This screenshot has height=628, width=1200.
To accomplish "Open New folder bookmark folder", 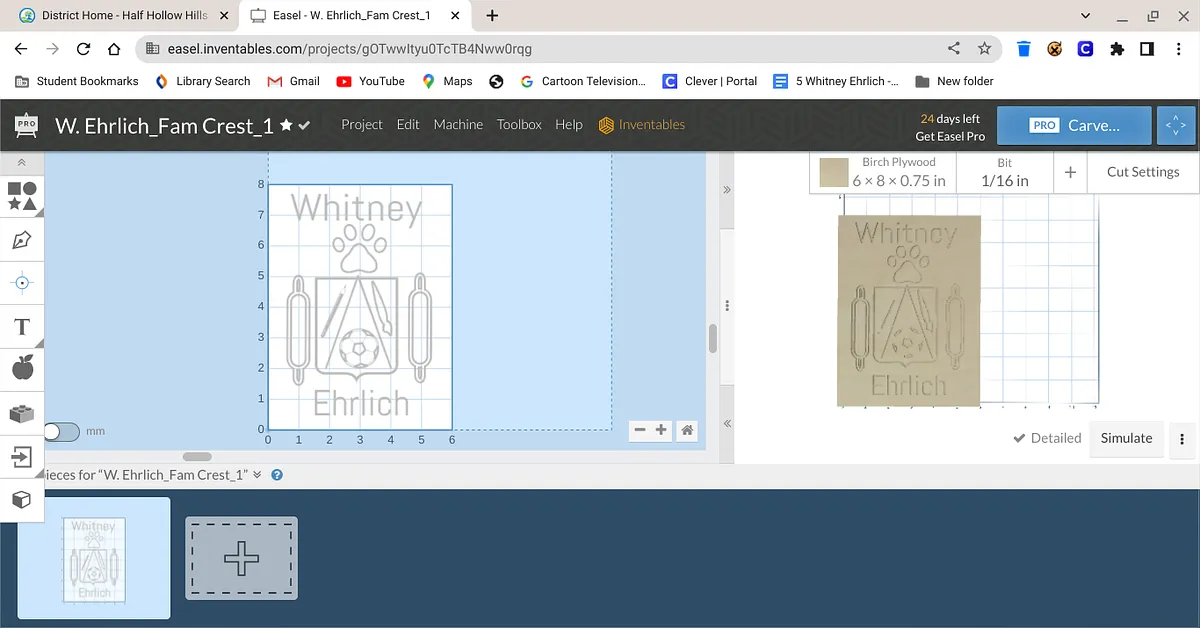I will pos(954,81).
